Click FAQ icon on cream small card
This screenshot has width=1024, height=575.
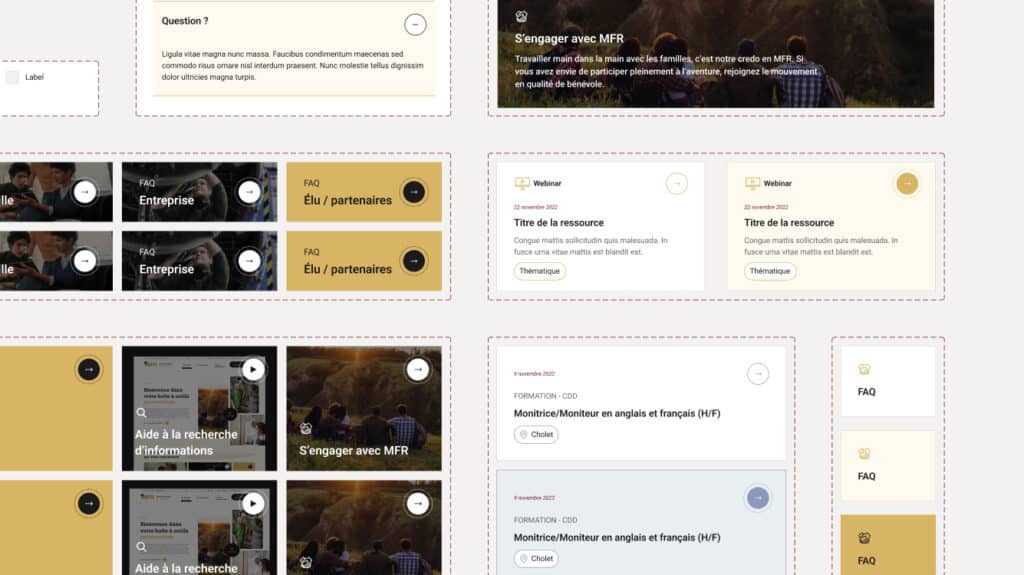point(864,454)
